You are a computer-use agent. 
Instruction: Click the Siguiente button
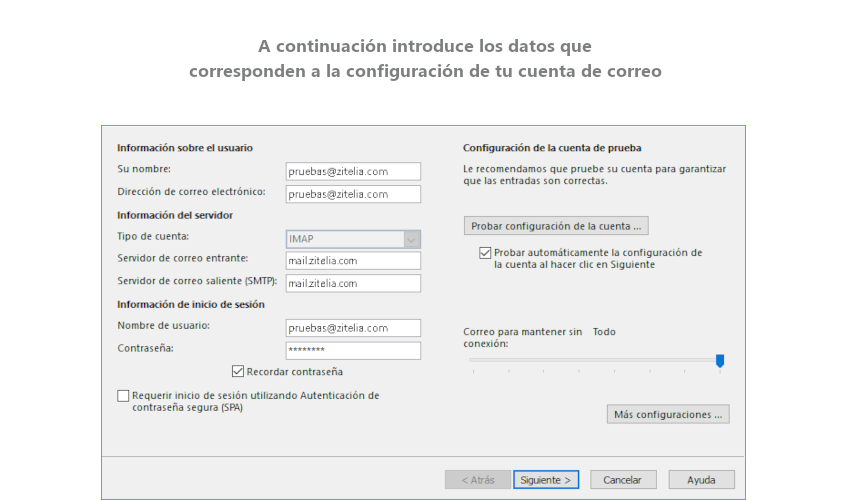[x=546, y=480]
